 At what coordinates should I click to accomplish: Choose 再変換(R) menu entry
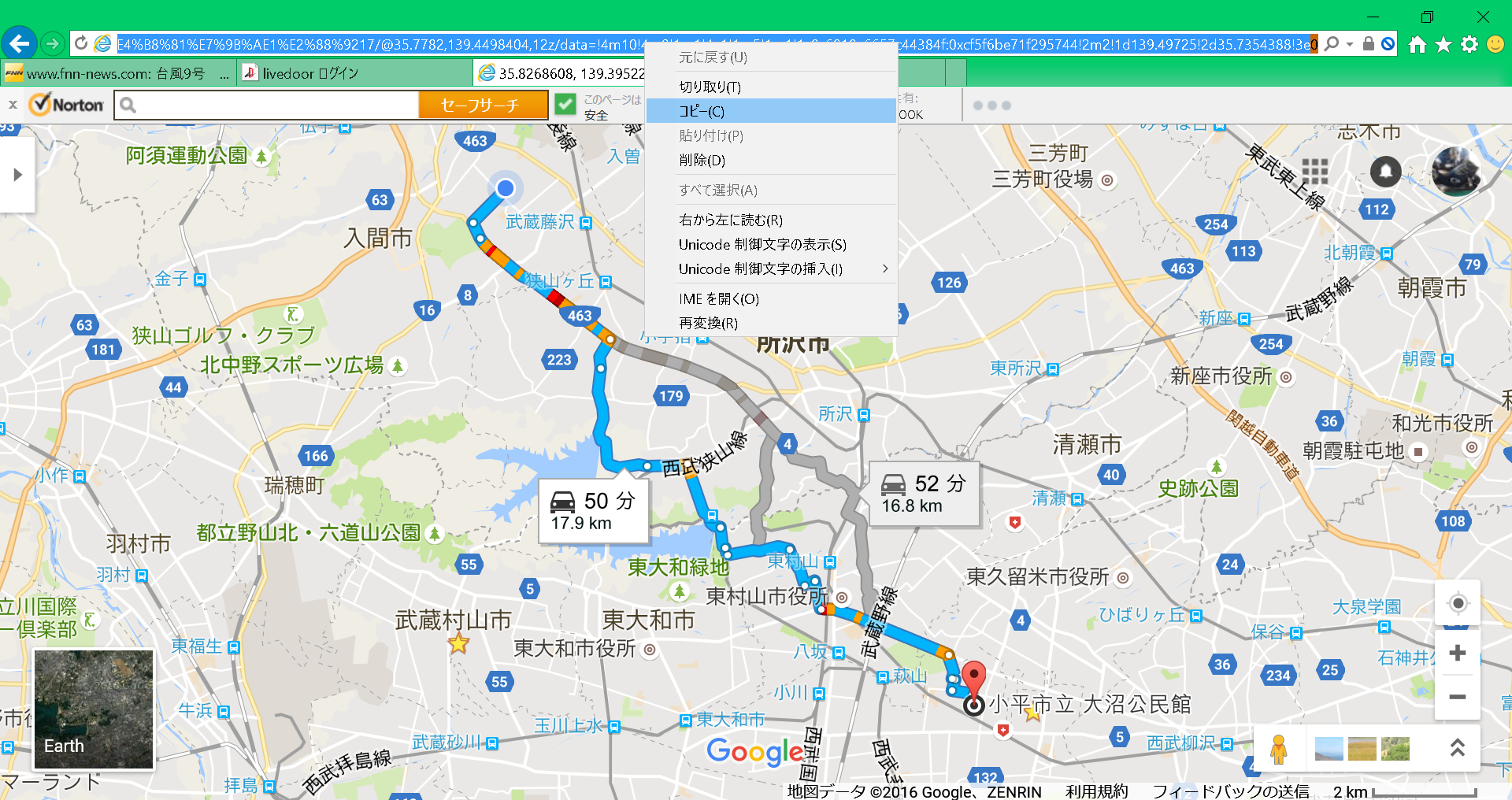point(772,323)
